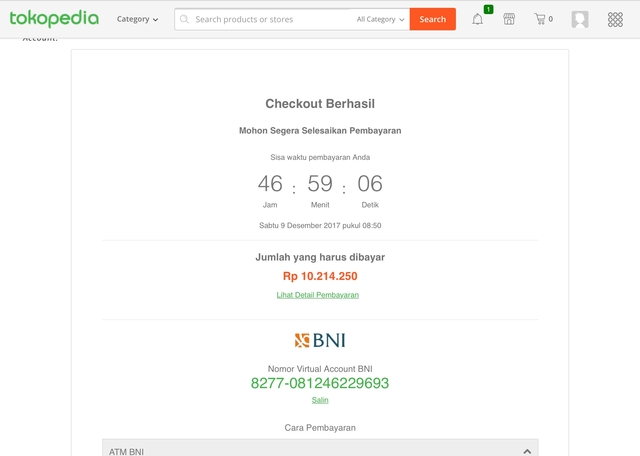Viewport: 640px width, 456px height.
Task: Collapse the ATM BNI section chevron
Action: pyautogui.click(x=527, y=451)
